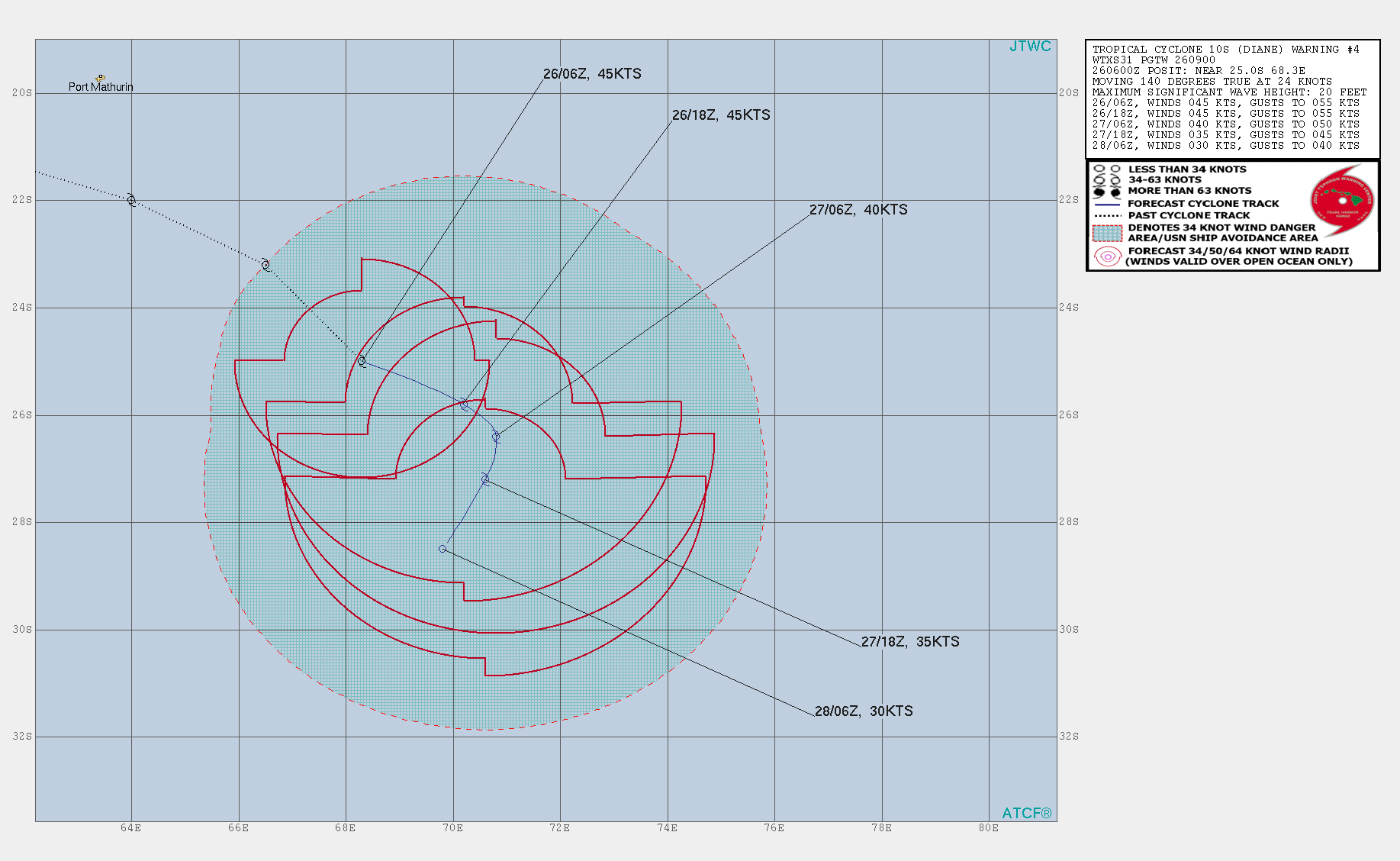Screen dimensions: 1400x861
Task: Select the Tropical Cyclone 10S warning title line
Action: tap(1225, 50)
